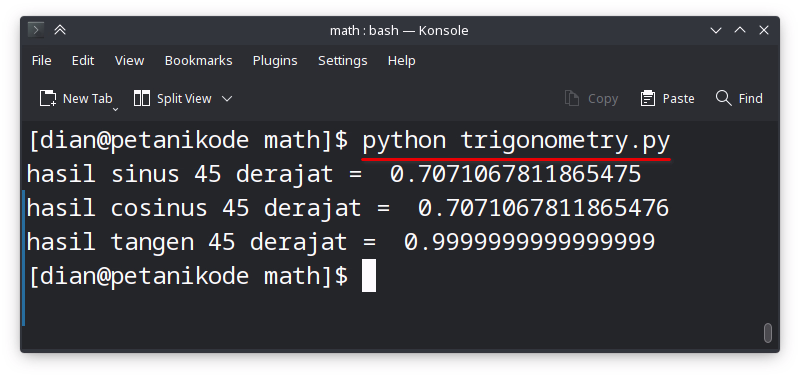This screenshot has width=800, height=377.
Task: Open the Help menu
Action: click(402, 61)
